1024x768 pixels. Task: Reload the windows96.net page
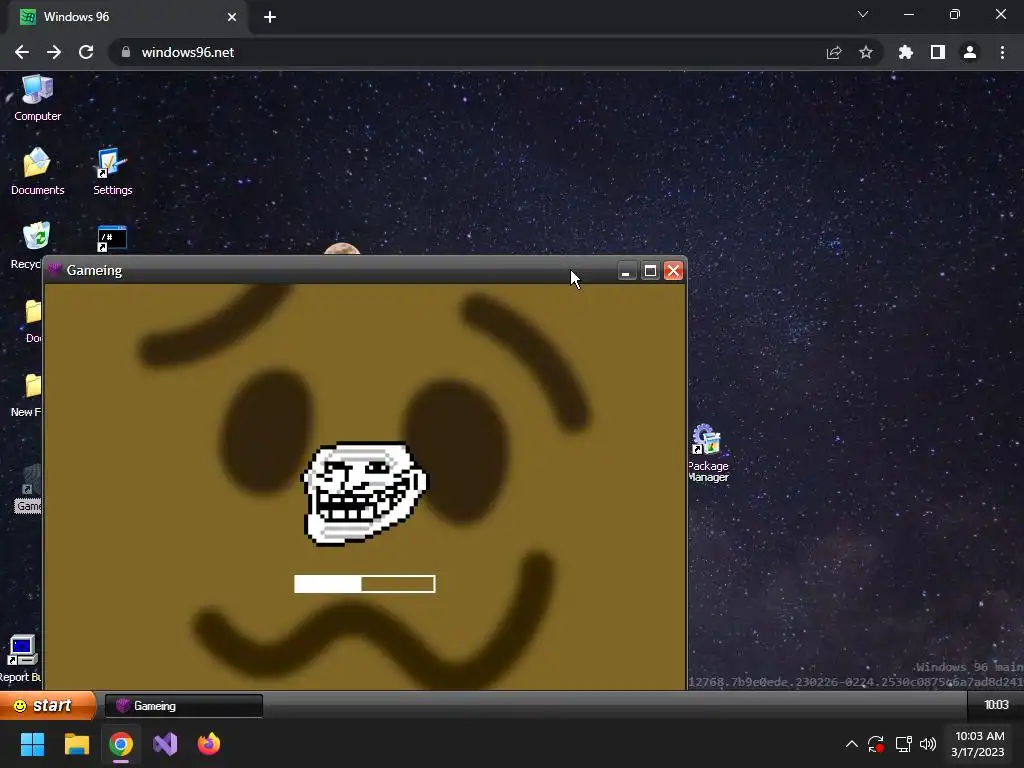[x=86, y=52]
